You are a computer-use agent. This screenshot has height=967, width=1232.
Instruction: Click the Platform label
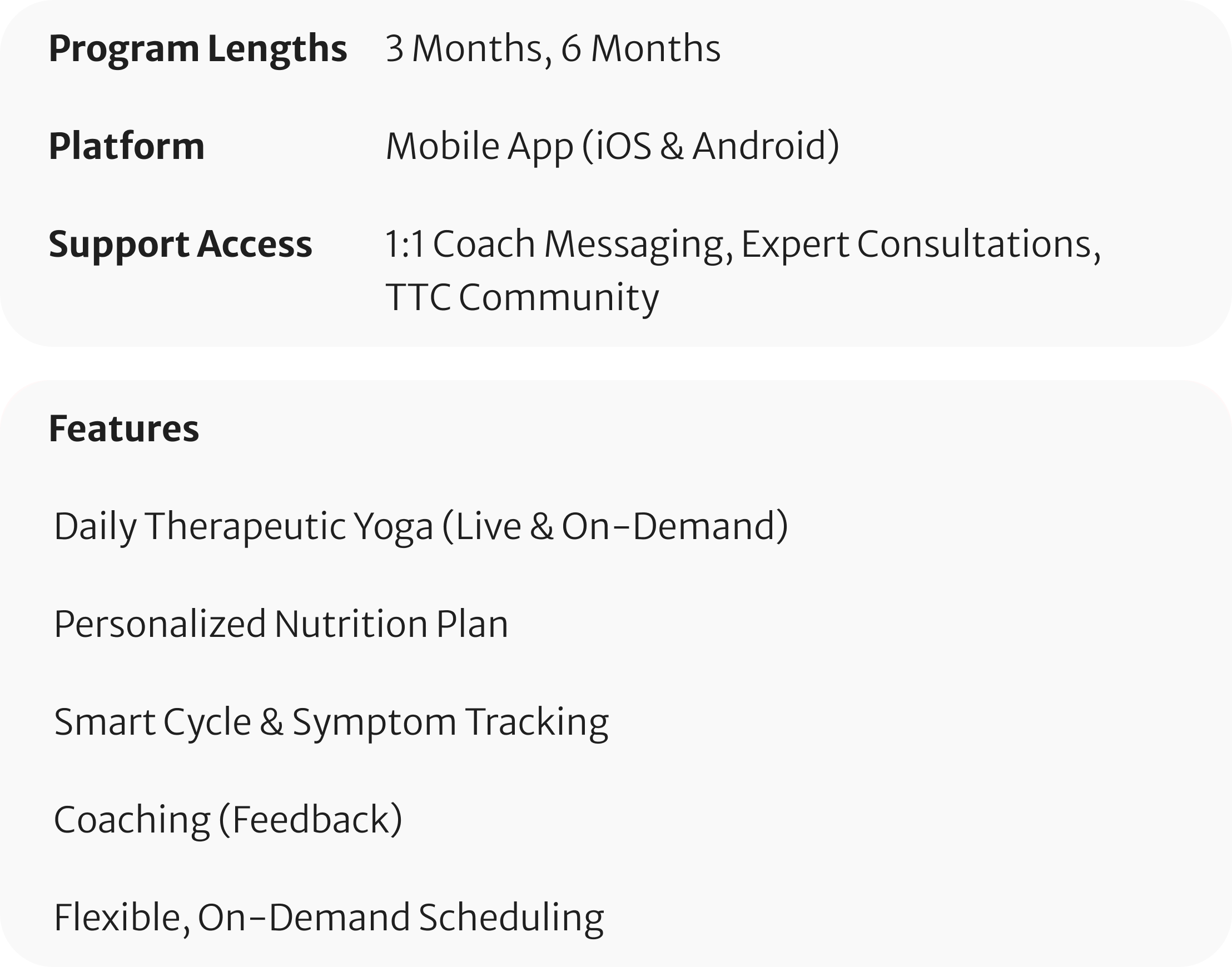pyautogui.click(x=126, y=146)
